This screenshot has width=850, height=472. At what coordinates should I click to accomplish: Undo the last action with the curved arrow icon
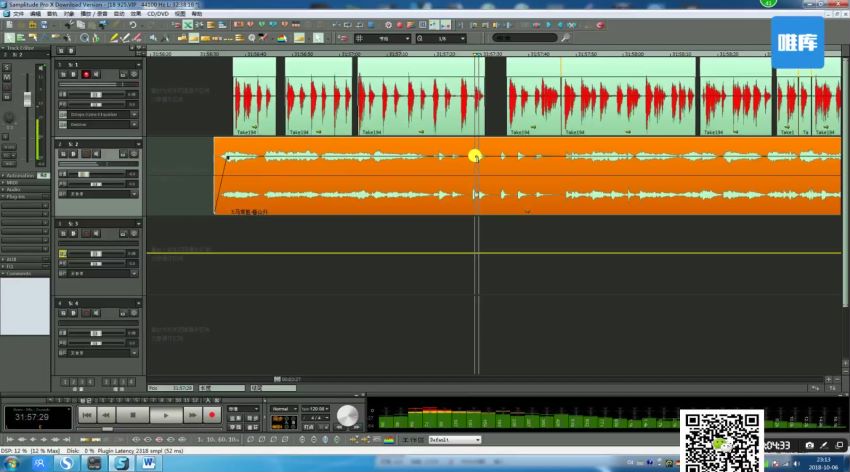pos(133,25)
